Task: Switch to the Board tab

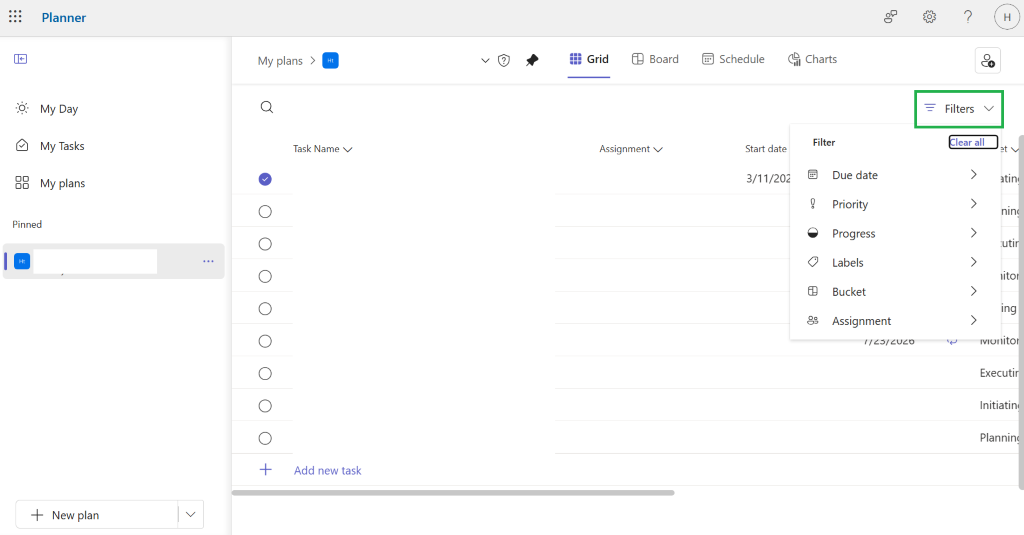Action: click(x=655, y=59)
